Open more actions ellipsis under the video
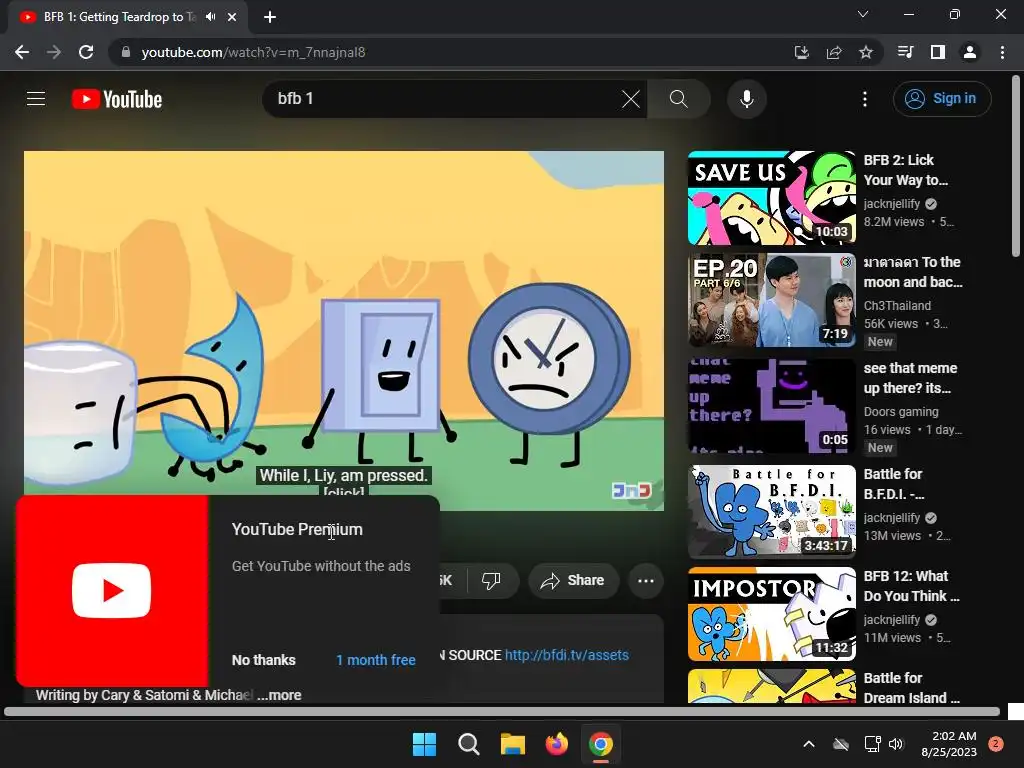This screenshot has height=768, width=1024. [x=646, y=581]
